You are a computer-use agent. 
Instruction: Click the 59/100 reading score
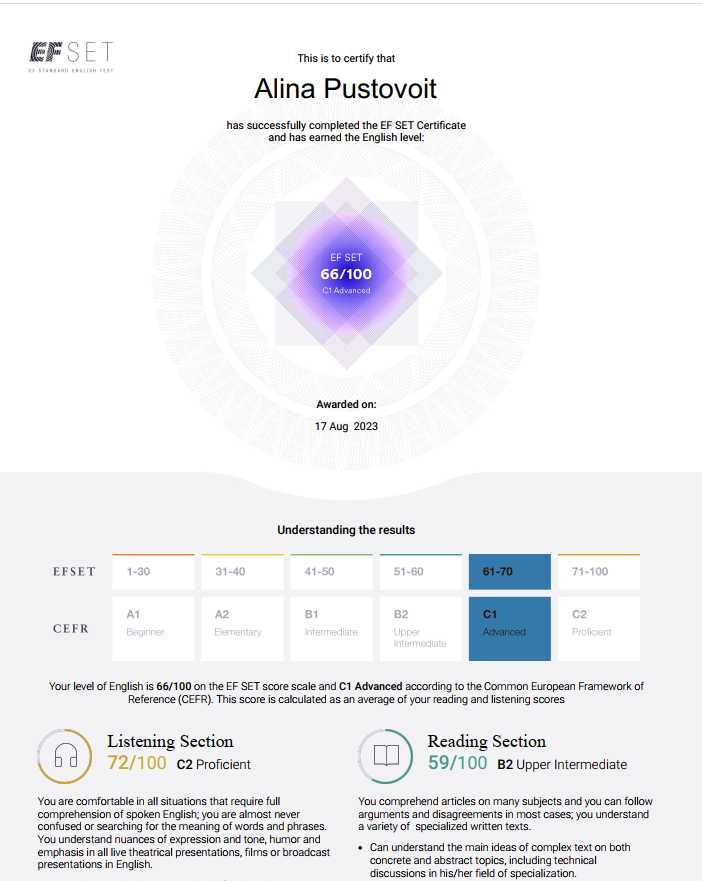pos(458,763)
